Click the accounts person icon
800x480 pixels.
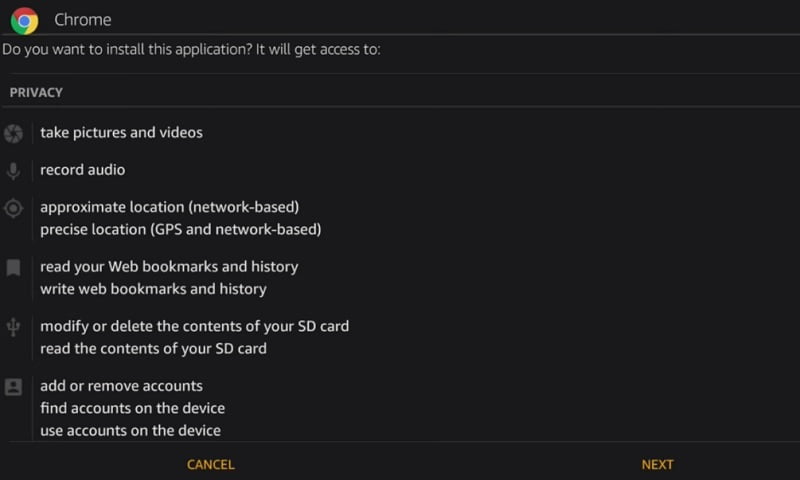point(13,387)
